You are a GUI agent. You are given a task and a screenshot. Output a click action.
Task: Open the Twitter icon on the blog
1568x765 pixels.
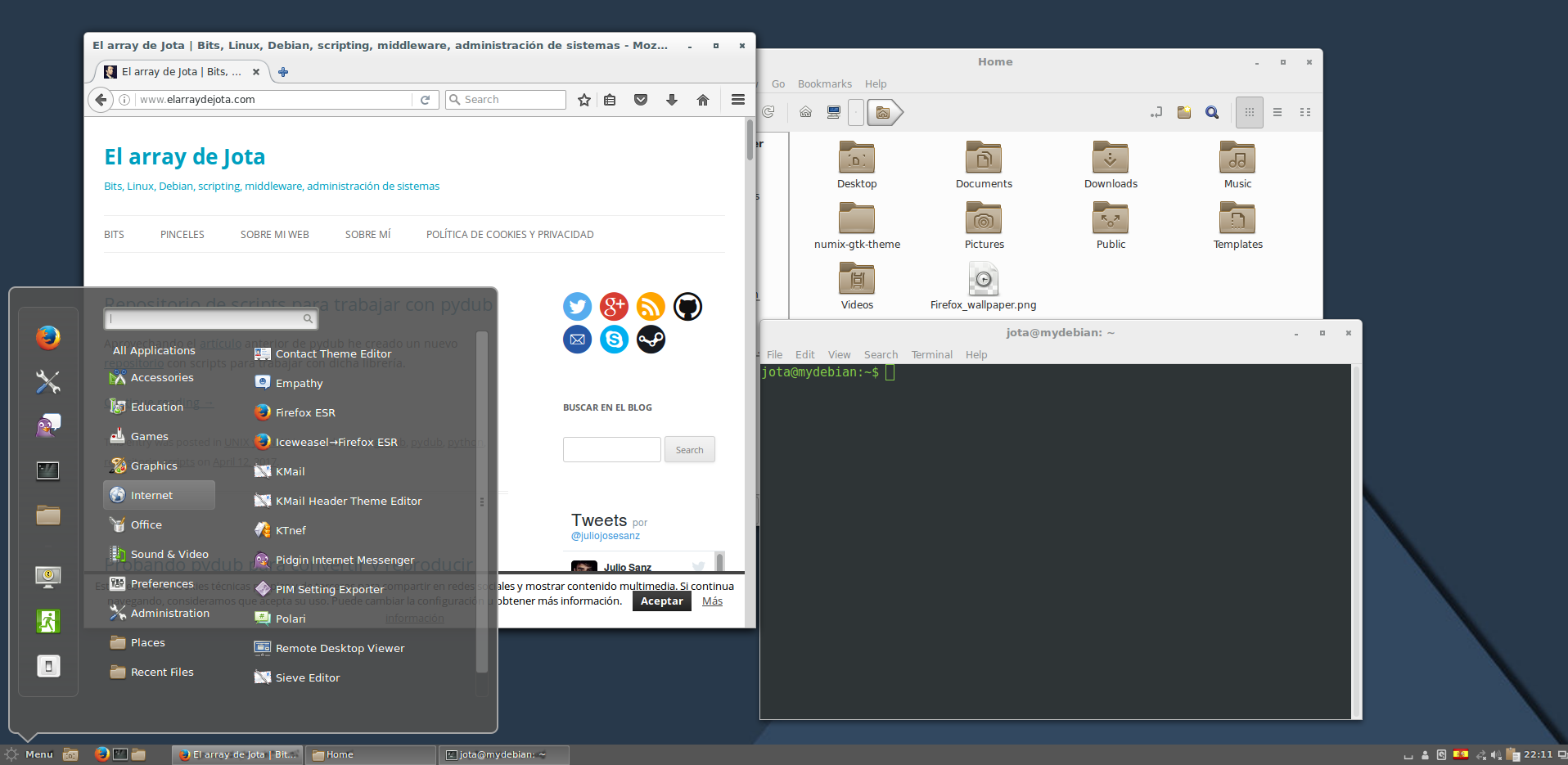tap(578, 306)
